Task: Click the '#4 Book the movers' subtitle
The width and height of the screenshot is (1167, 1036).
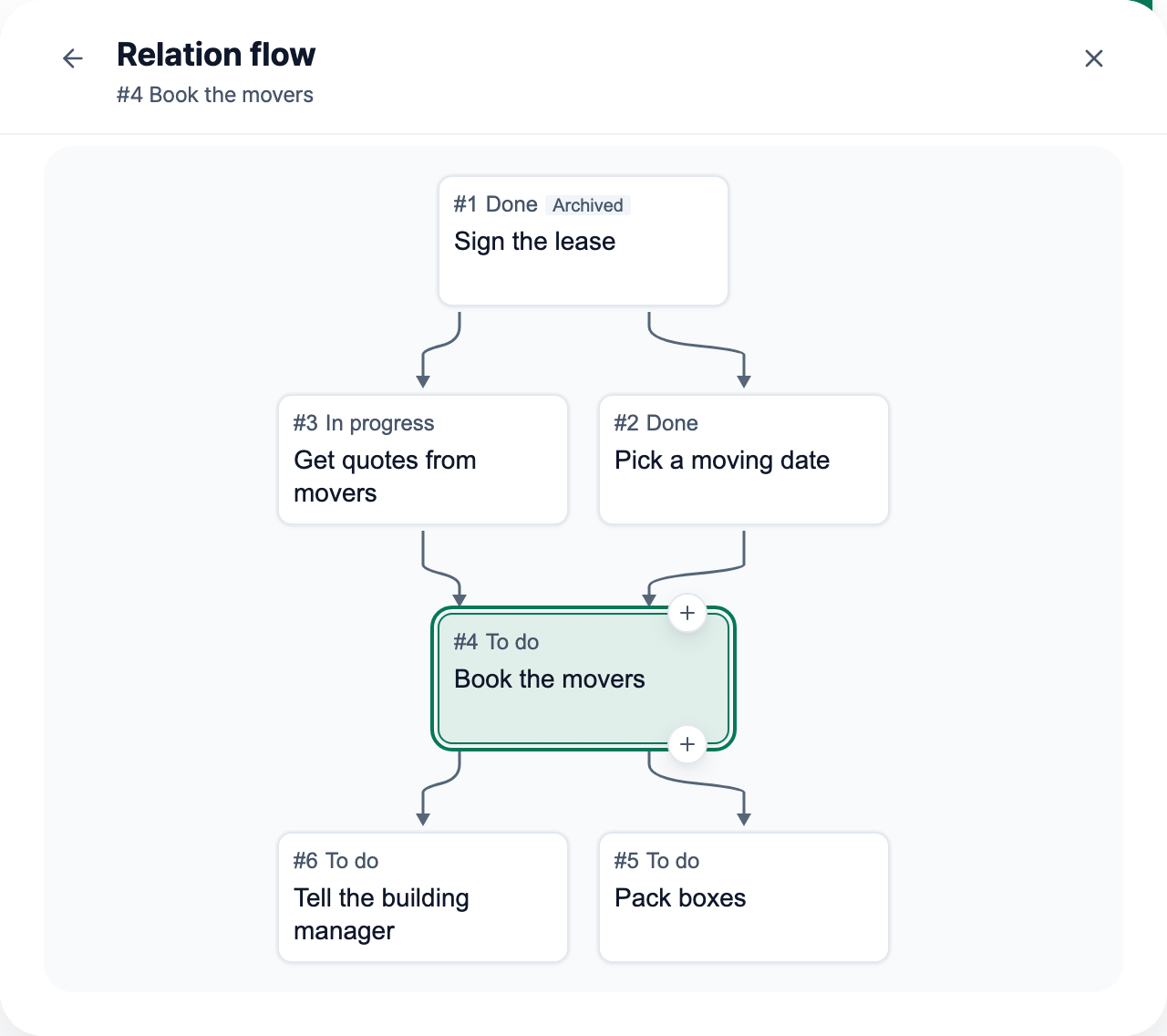Action: coord(215,95)
